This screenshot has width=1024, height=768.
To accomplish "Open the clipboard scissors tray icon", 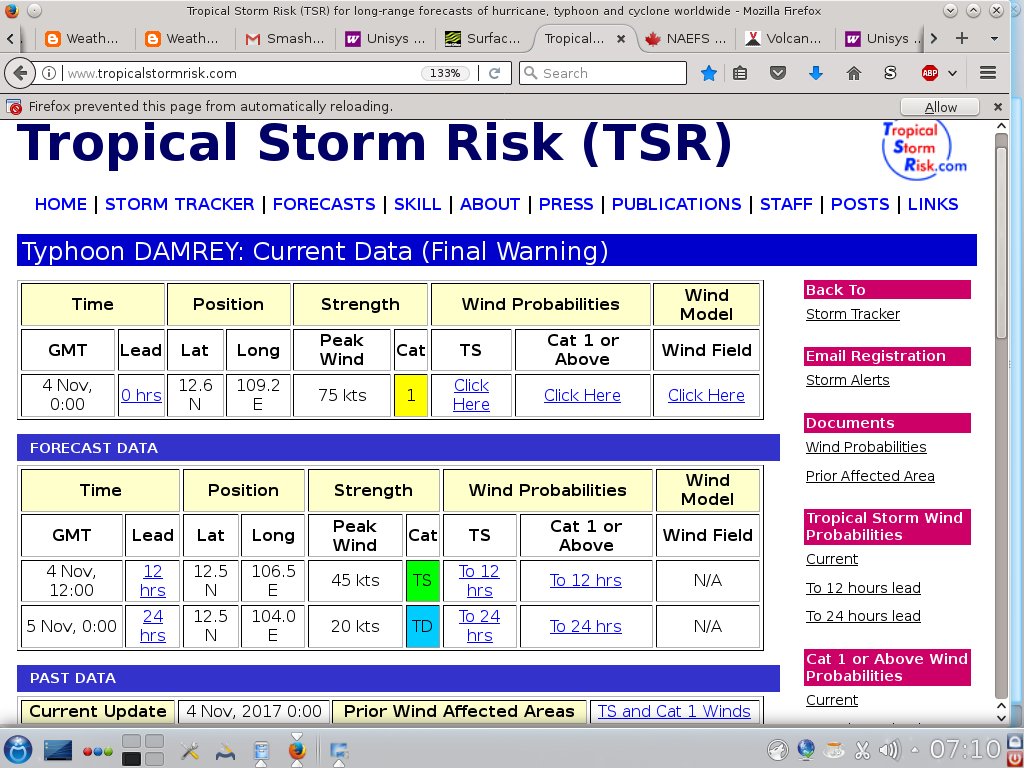I will (862, 750).
